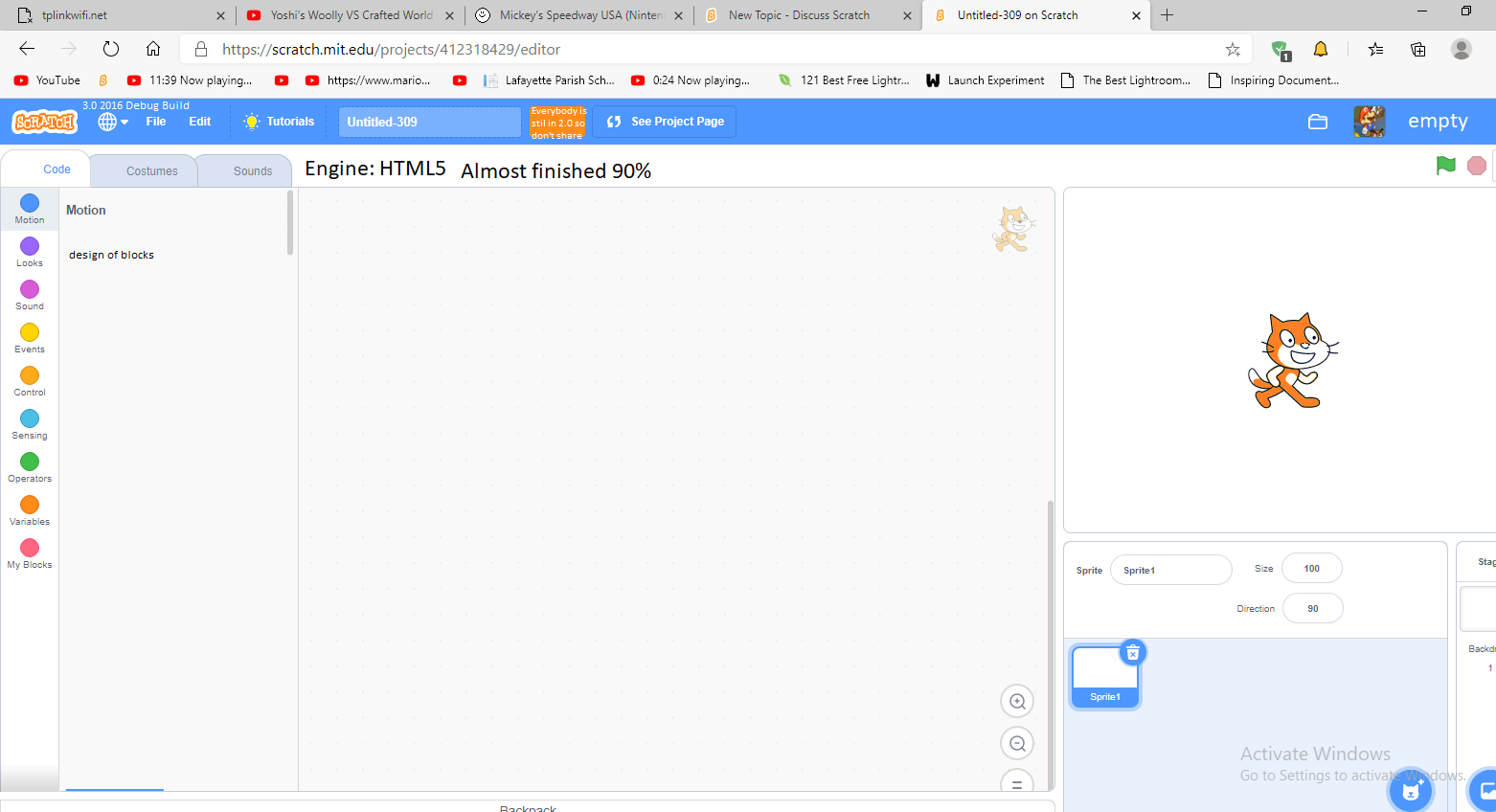Viewport: 1496px width, 812px height.
Task: Open the Edit menu
Action: pos(199,122)
